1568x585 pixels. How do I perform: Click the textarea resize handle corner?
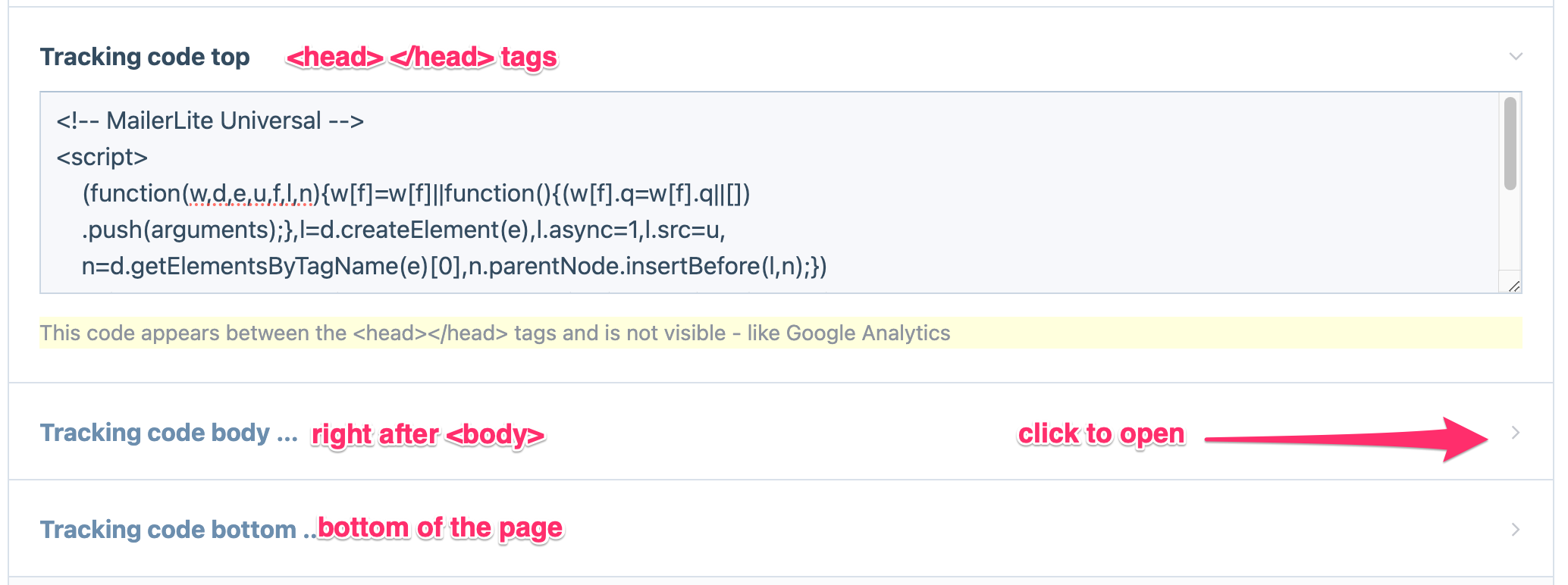(1513, 286)
